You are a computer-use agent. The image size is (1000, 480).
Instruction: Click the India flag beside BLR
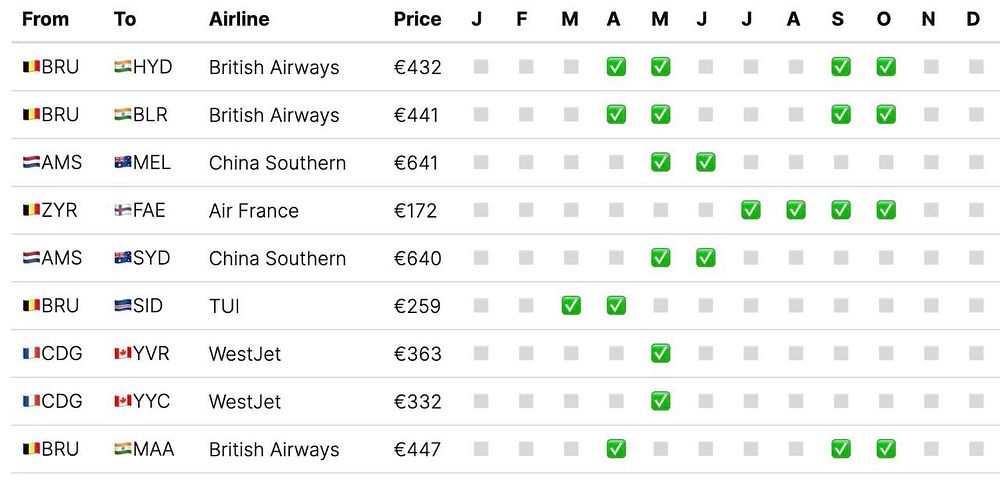[x=123, y=115]
